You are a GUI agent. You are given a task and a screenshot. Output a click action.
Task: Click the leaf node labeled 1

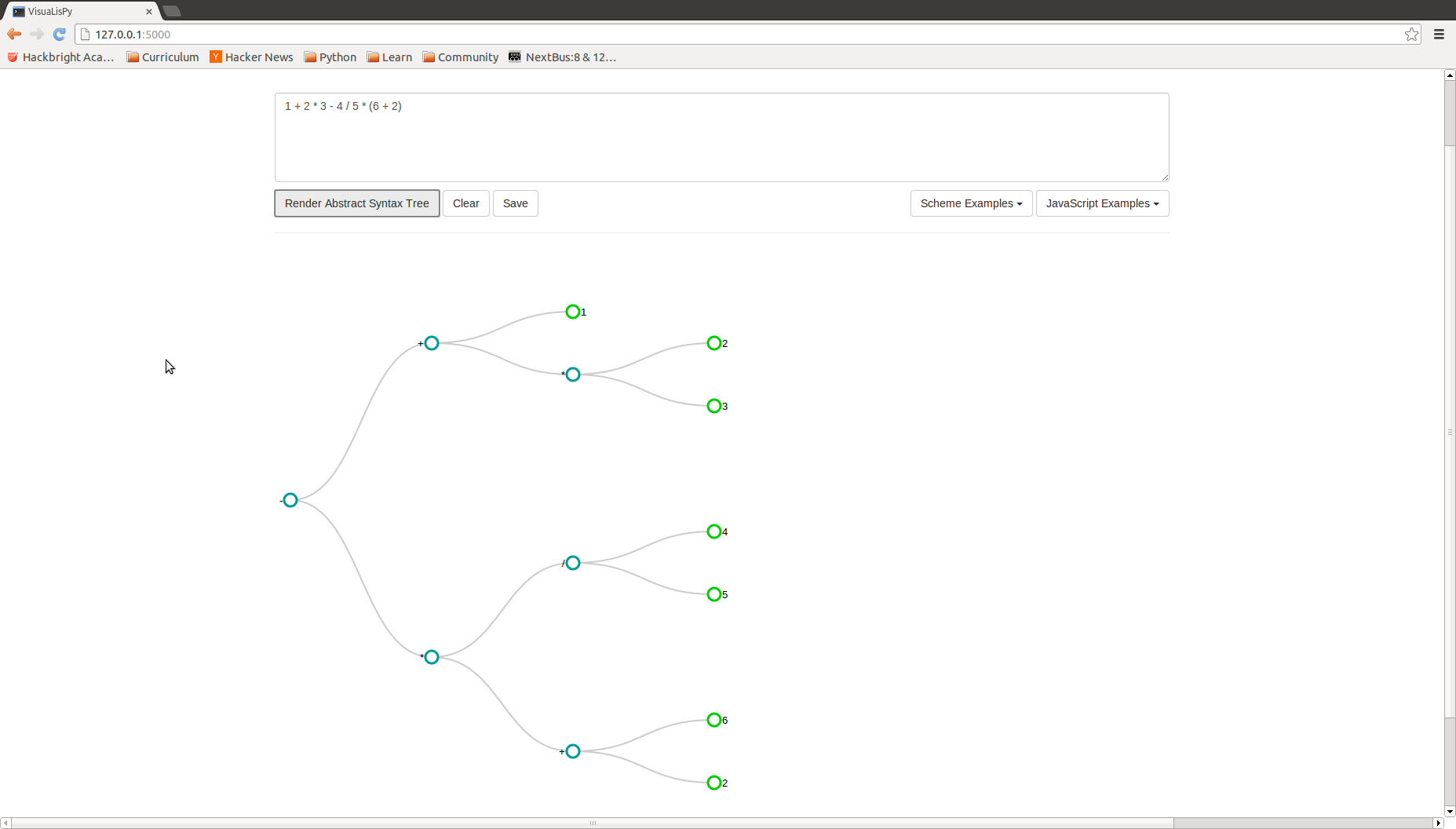tap(573, 312)
